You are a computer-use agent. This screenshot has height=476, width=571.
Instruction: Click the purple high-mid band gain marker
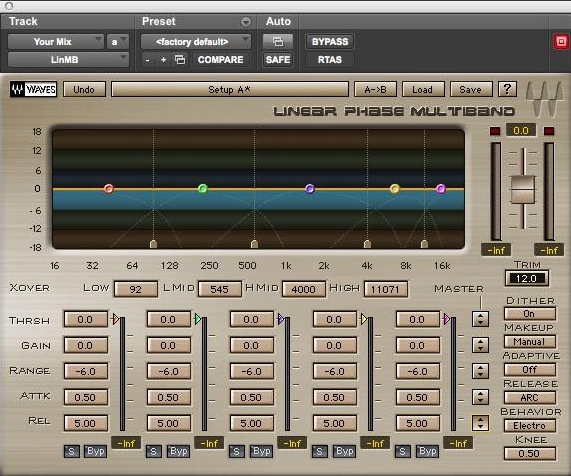[310, 188]
